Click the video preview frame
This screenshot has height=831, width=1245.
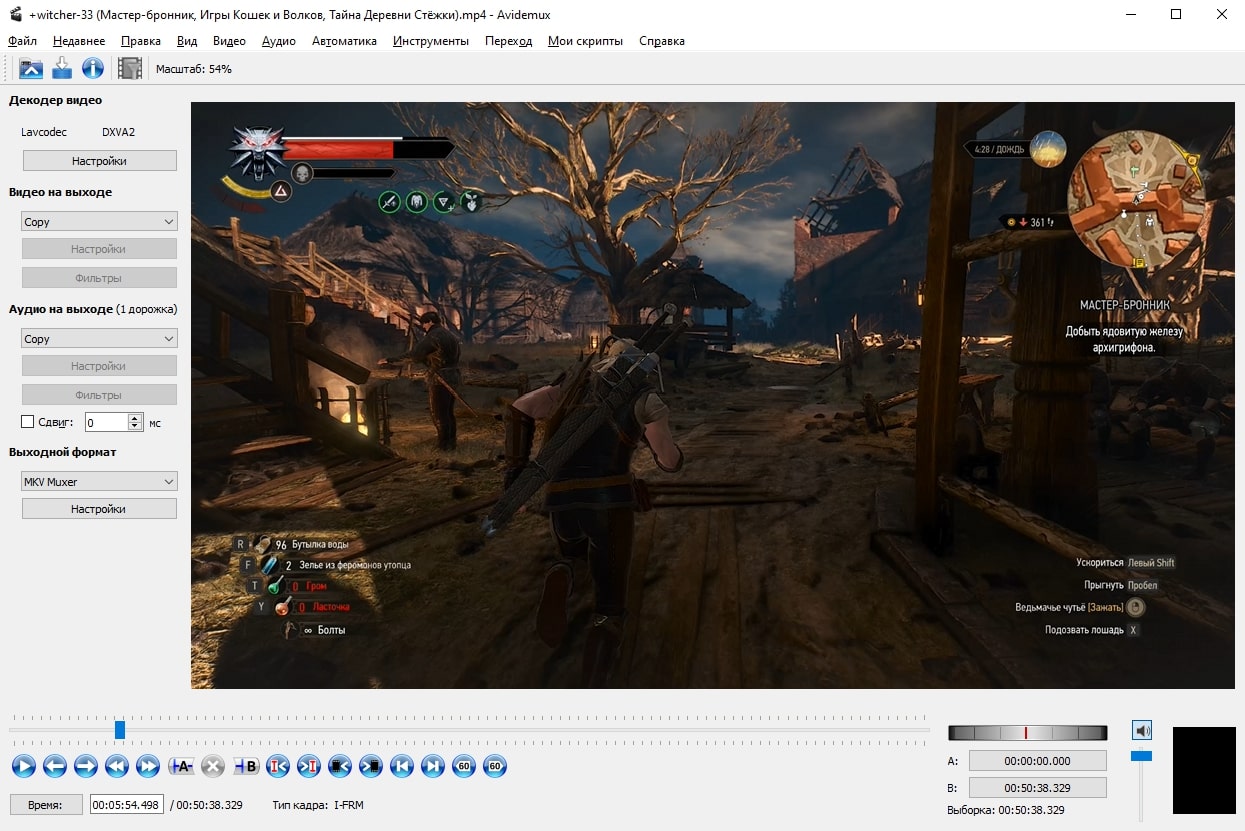713,395
